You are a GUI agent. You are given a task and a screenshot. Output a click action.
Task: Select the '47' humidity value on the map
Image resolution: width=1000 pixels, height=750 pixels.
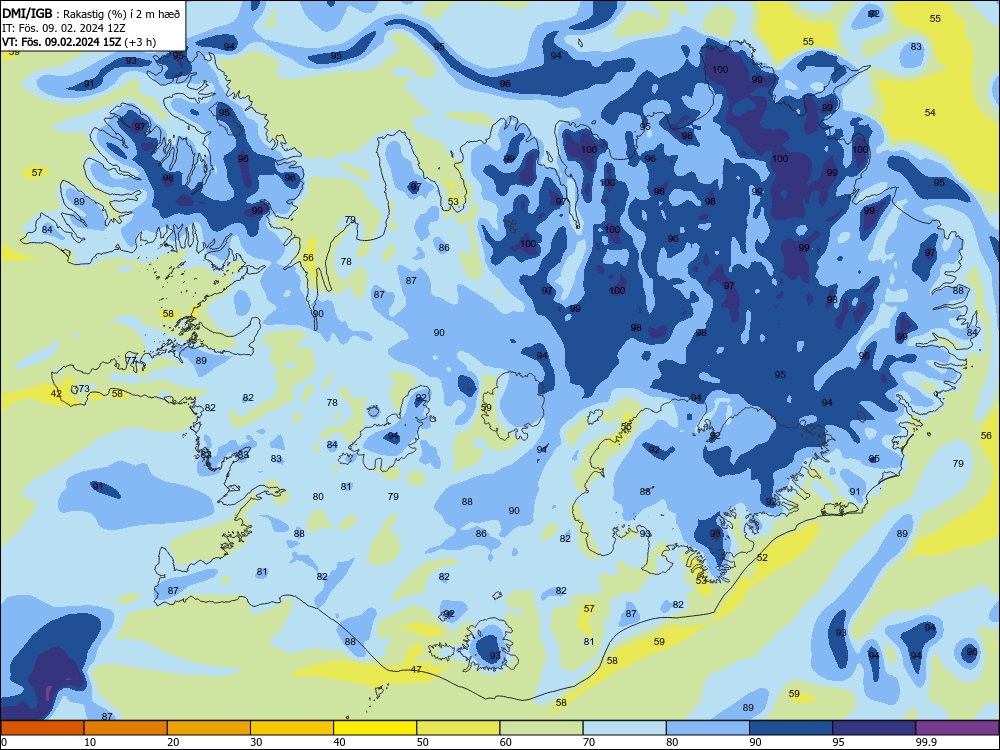pyautogui.click(x=416, y=670)
